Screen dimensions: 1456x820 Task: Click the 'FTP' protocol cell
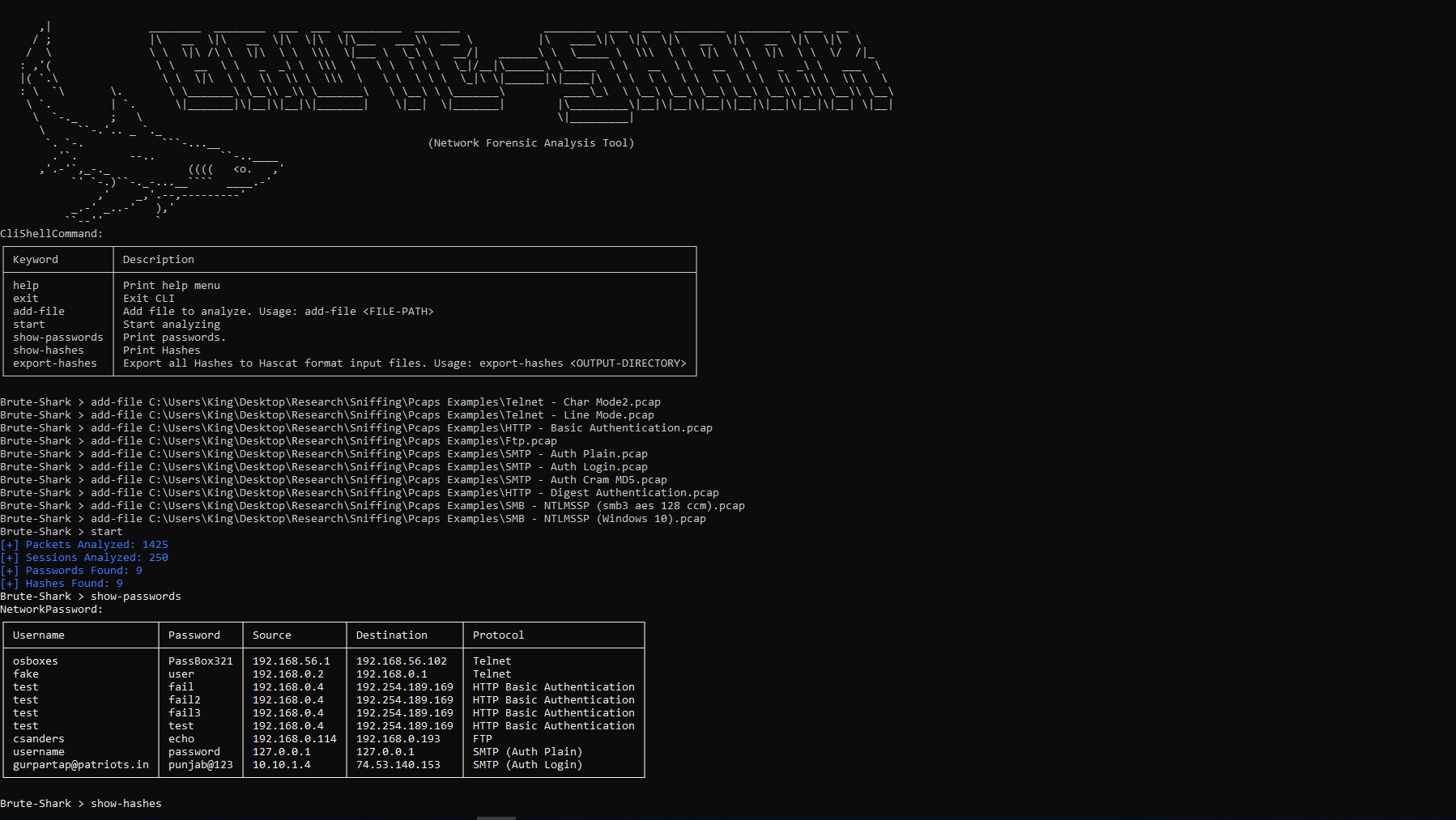pyautogui.click(x=483, y=739)
